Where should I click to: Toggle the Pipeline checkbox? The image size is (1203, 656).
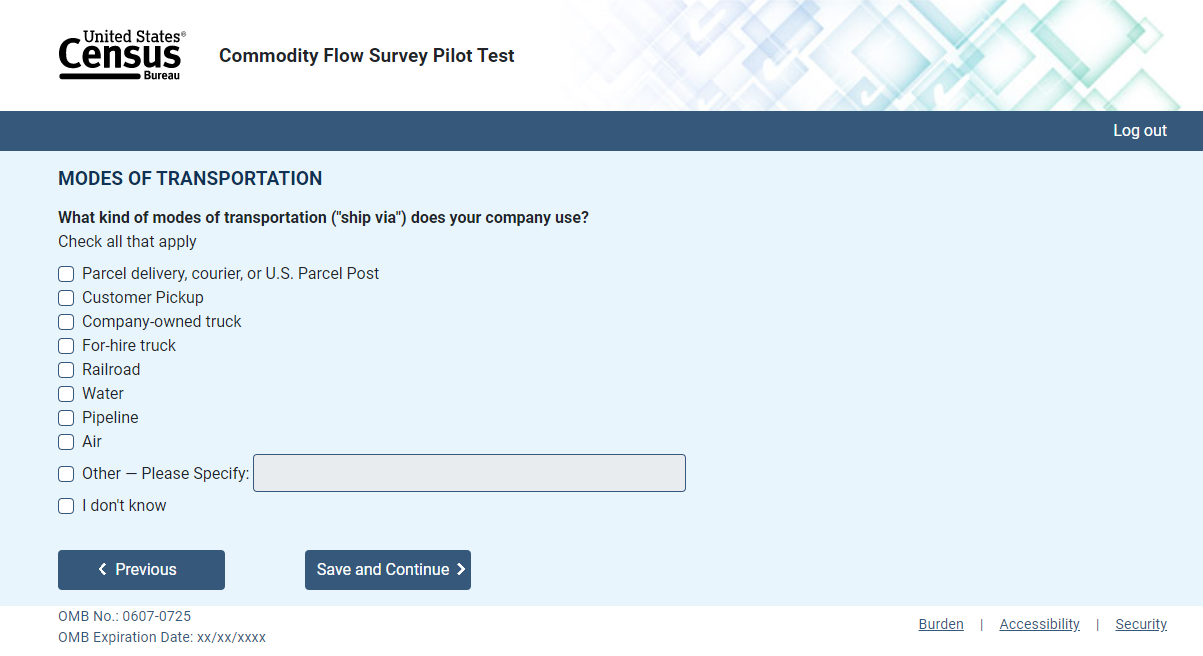[x=66, y=418]
